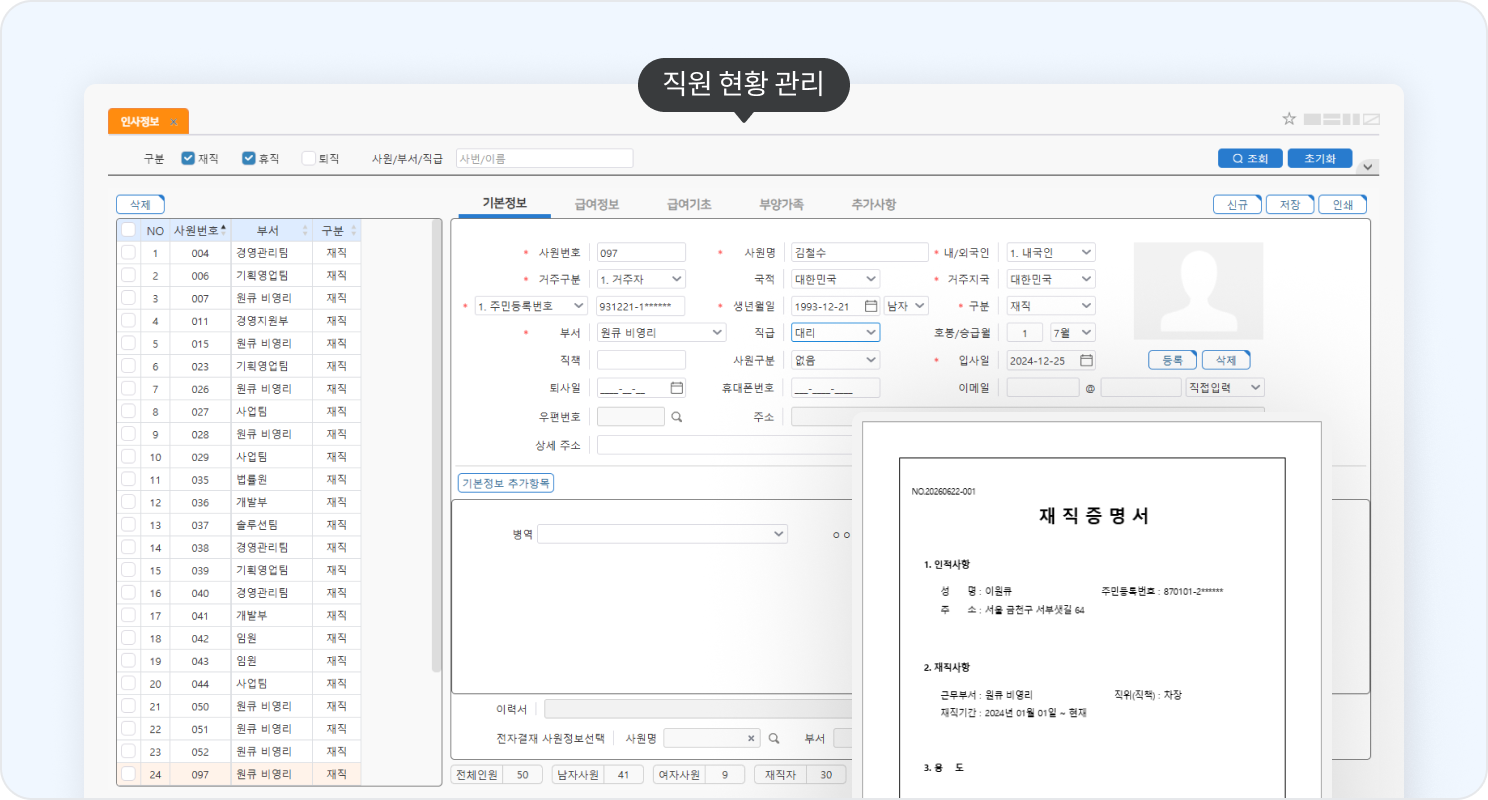The image size is (1488, 800).
Task: Click the 삭제 button above employee list
Action: pos(140,204)
